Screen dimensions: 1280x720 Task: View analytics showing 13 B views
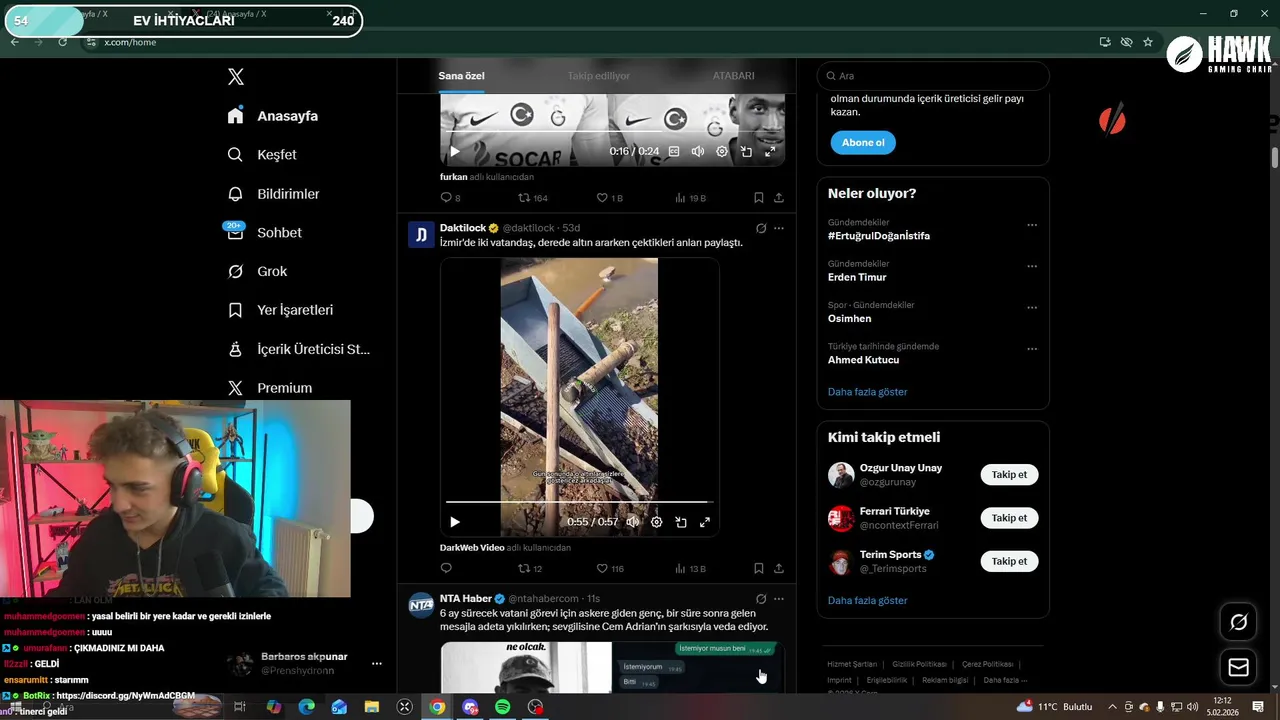tap(690, 568)
